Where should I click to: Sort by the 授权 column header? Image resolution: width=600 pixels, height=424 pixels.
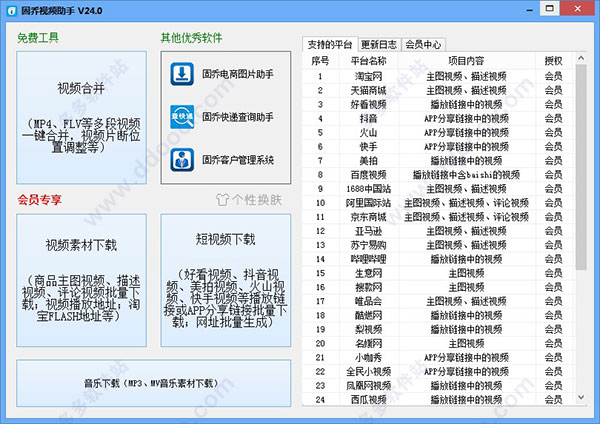coord(554,61)
